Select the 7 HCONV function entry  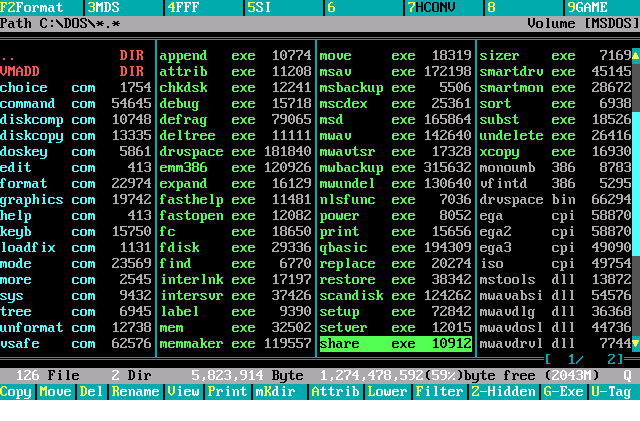[x=444, y=7]
